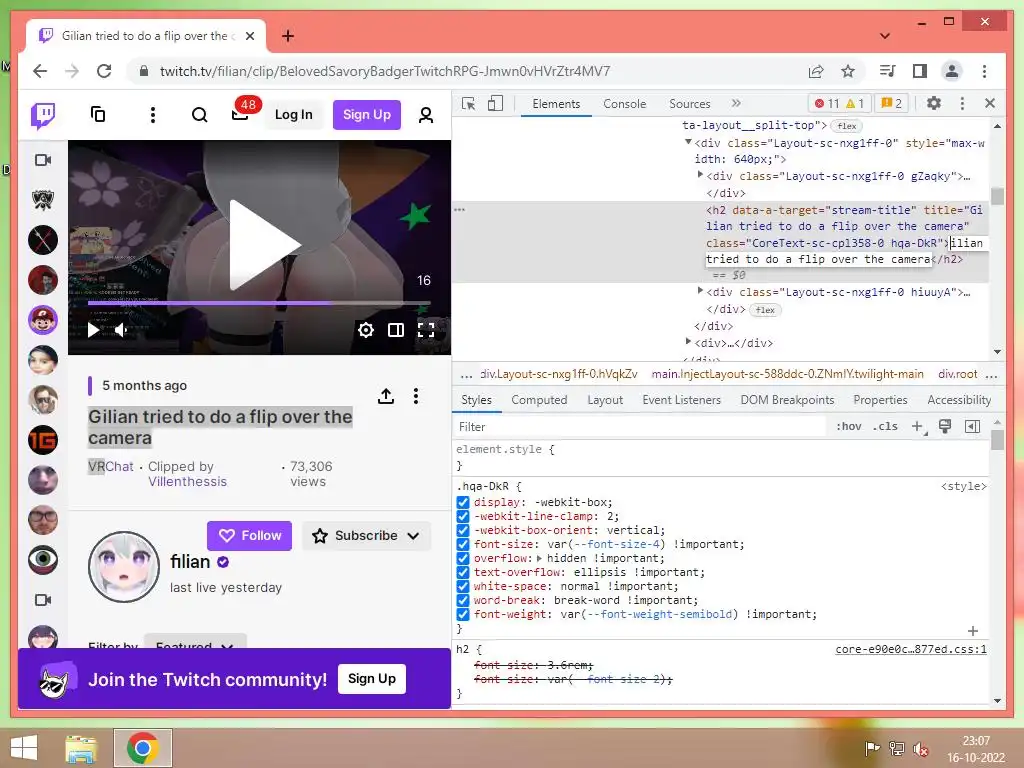The image size is (1024, 768).
Task: Switch to the Sources tab
Action: tap(690, 104)
